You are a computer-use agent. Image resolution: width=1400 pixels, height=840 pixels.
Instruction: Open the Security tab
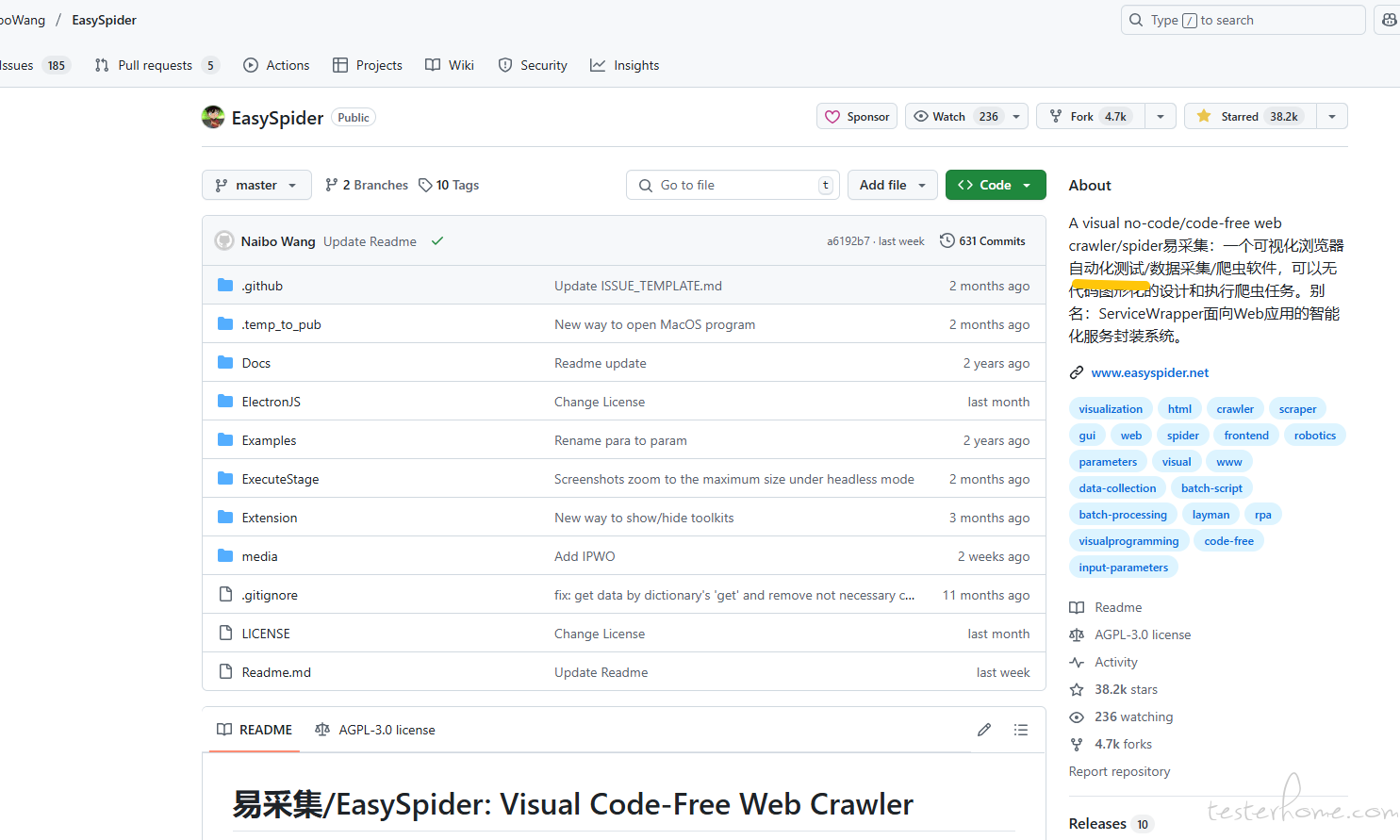click(x=533, y=65)
